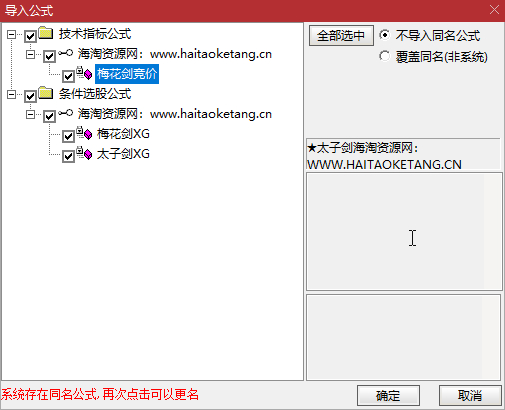Click the yellow folder icon beside 条件选股公式

(46, 93)
